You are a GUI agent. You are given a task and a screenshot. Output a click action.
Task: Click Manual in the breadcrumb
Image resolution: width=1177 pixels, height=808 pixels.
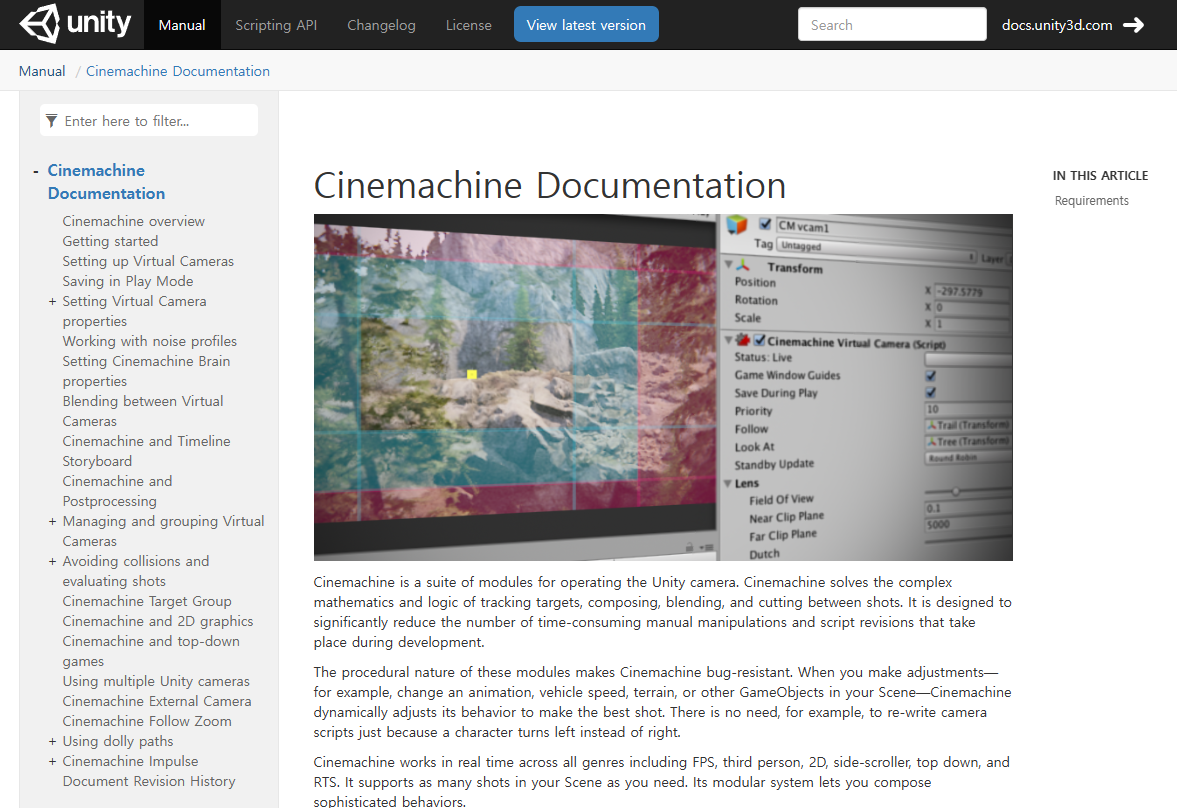click(x=42, y=71)
